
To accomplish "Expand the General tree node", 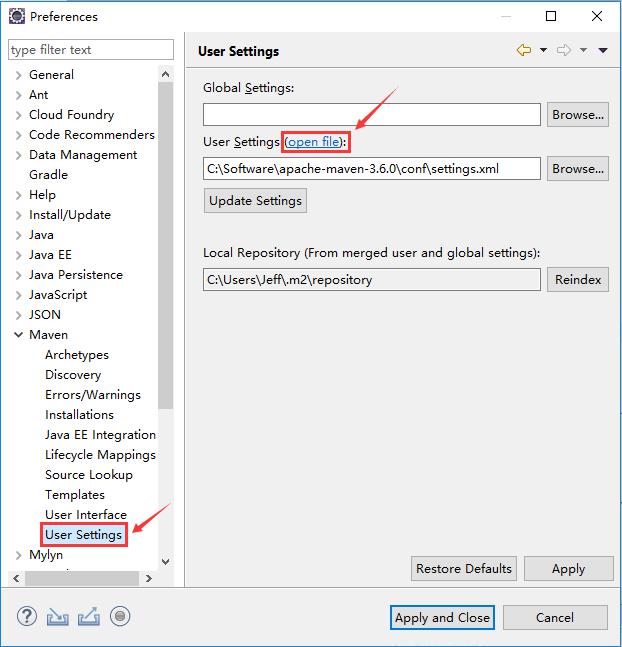I will click(x=19, y=75).
